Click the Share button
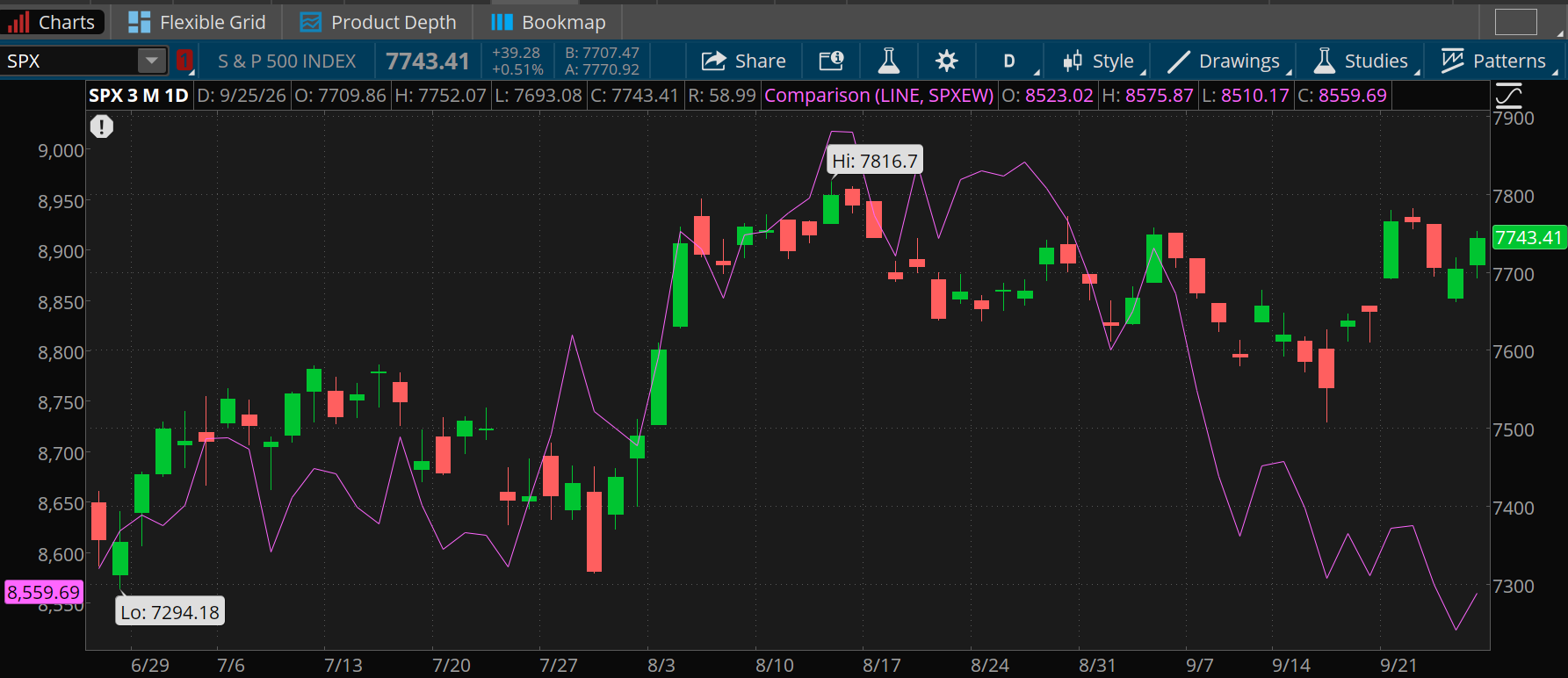 [x=744, y=61]
